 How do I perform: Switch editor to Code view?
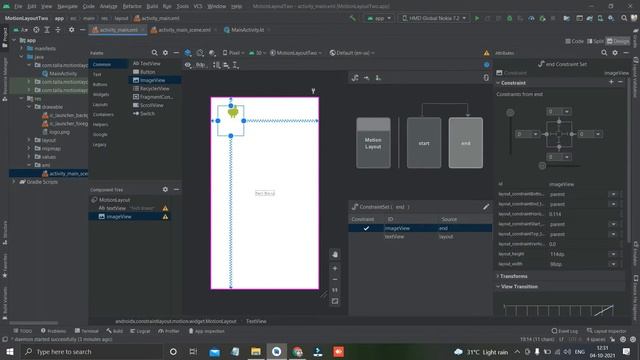[574, 41]
